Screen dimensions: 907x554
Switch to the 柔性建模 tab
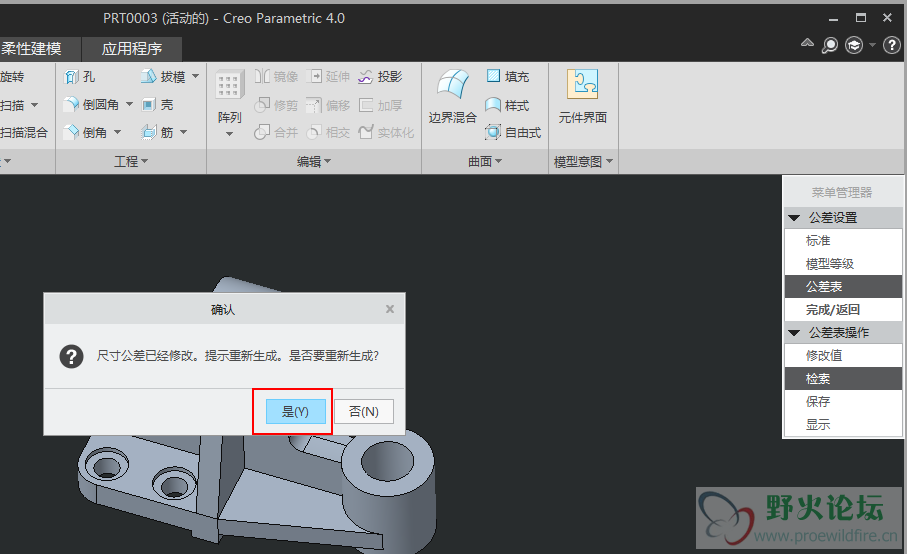31,49
